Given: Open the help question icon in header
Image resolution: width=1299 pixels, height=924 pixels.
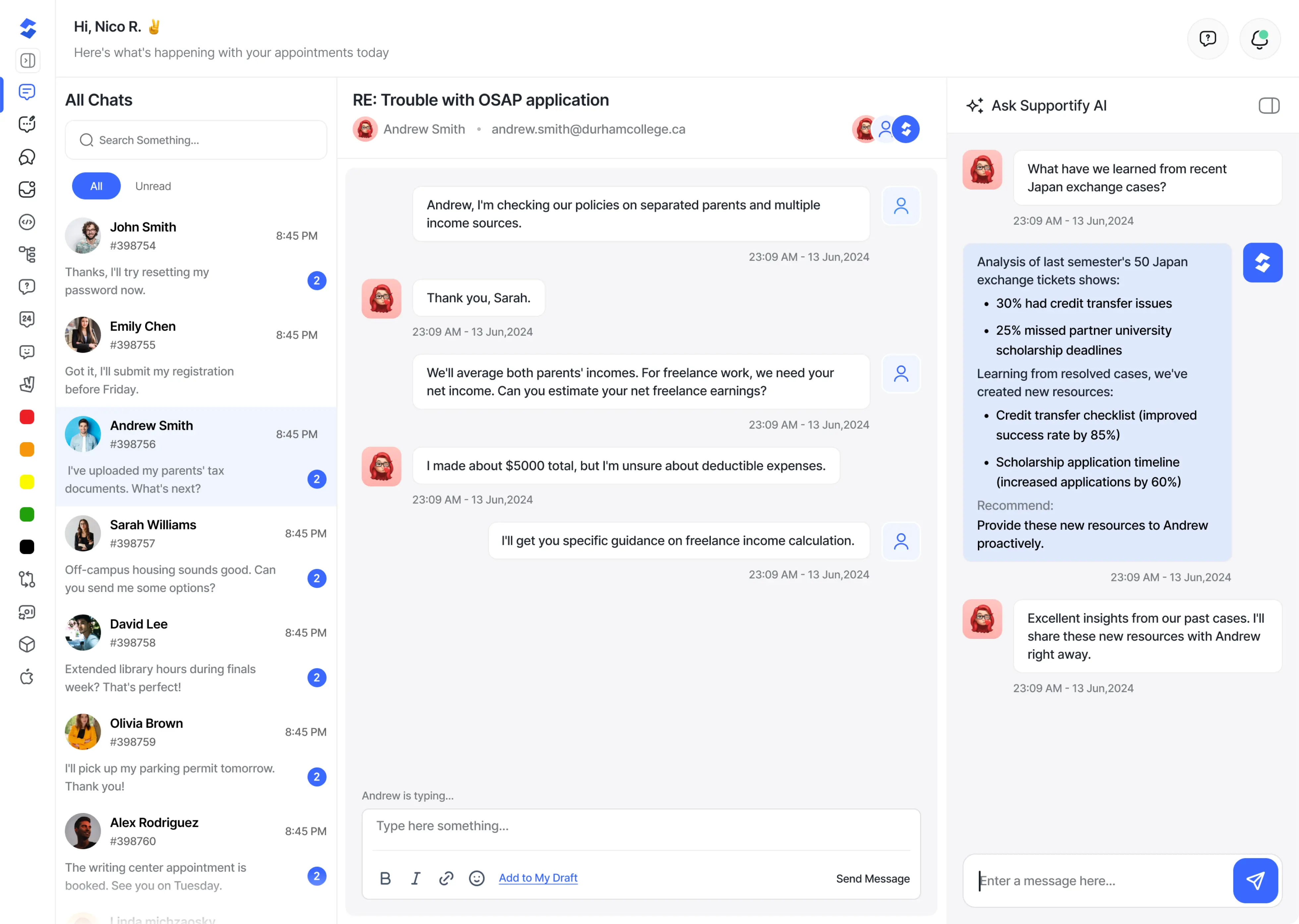Looking at the screenshot, I should tap(1208, 39).
